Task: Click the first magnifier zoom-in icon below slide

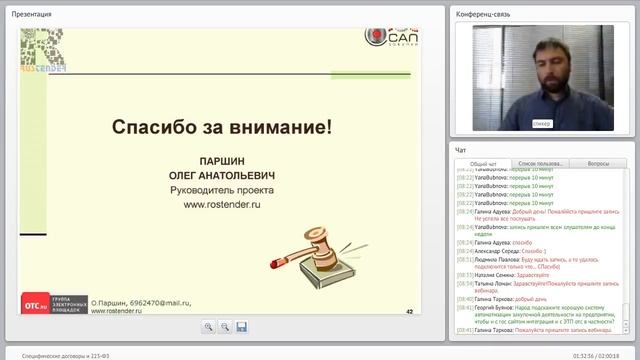Action: (x=209, y=327)
